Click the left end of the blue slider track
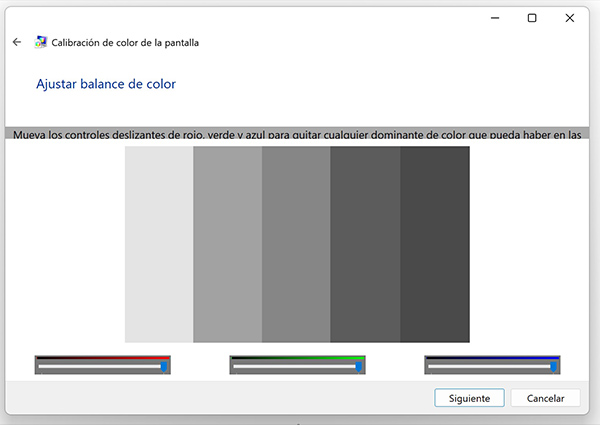 pos(432,367)
